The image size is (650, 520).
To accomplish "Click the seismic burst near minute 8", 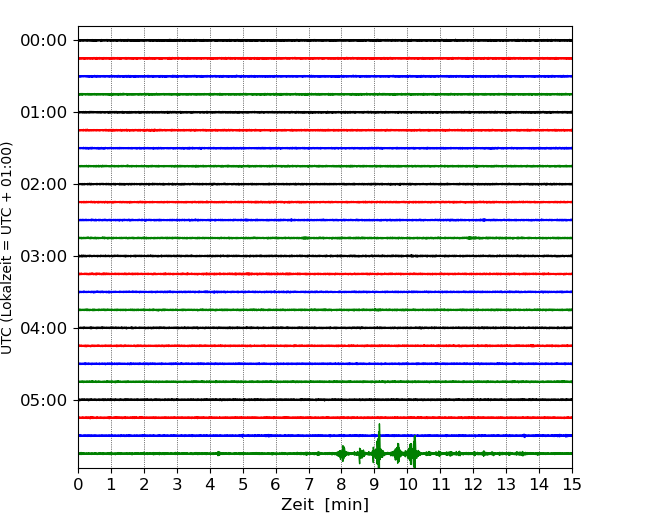I will pyautogui.click(x=342, y=454).
